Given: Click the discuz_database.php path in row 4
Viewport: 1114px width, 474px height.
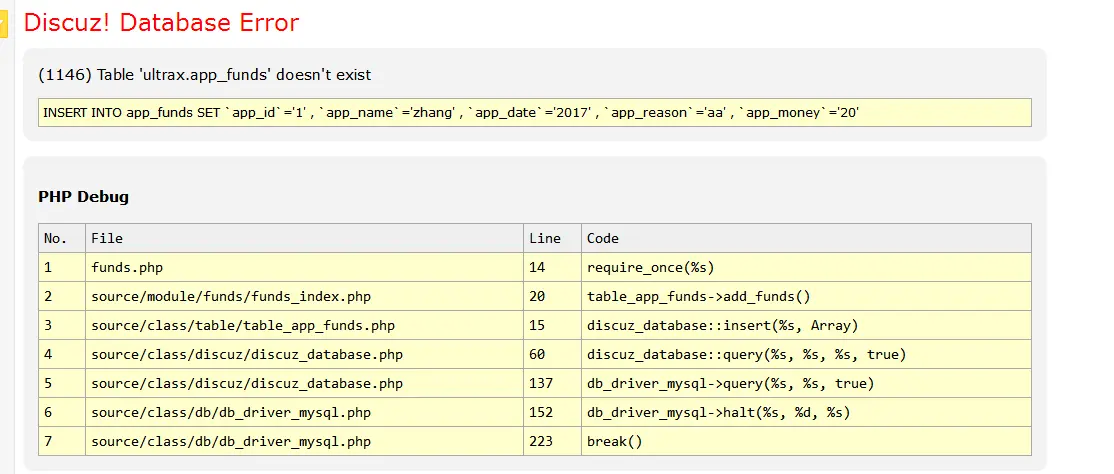Looking at the screenshot, I should pos(247,354).
